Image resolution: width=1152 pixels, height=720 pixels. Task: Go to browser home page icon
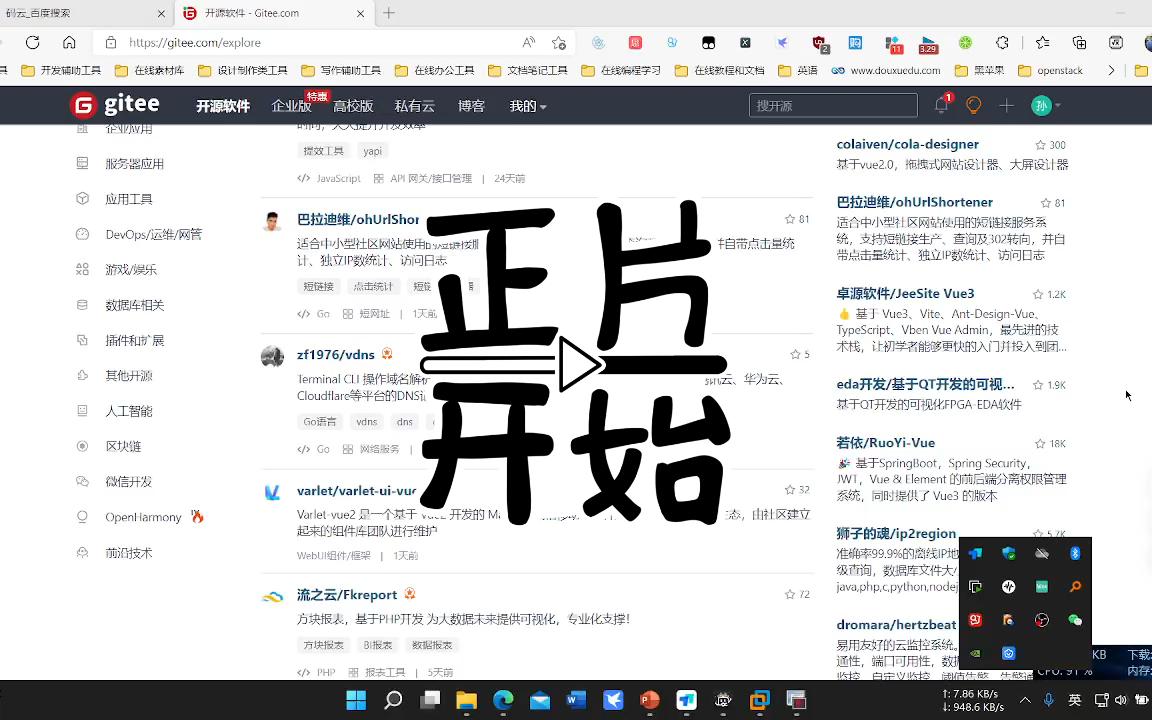point(69,43)
